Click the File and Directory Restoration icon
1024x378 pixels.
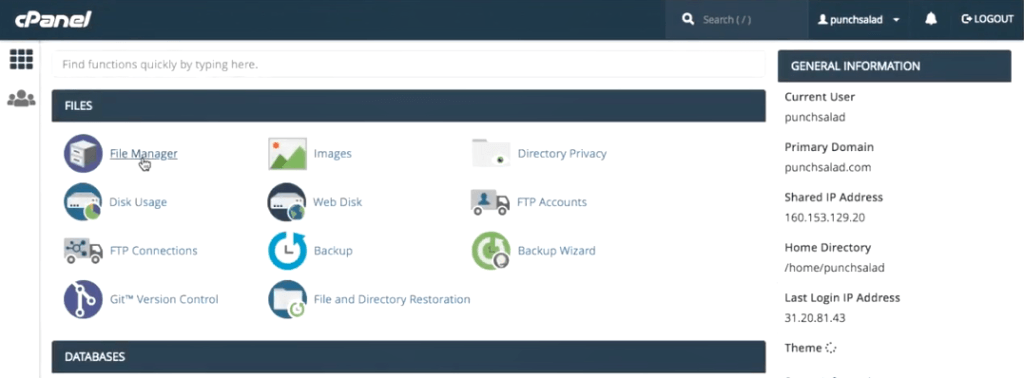click(287, 299)
